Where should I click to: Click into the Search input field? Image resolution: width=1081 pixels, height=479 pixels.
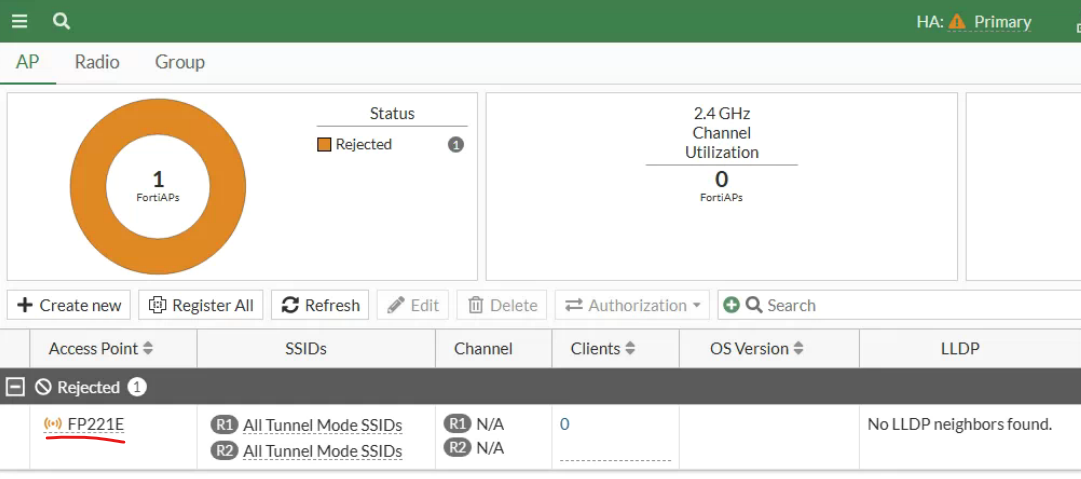pos(900,305)
